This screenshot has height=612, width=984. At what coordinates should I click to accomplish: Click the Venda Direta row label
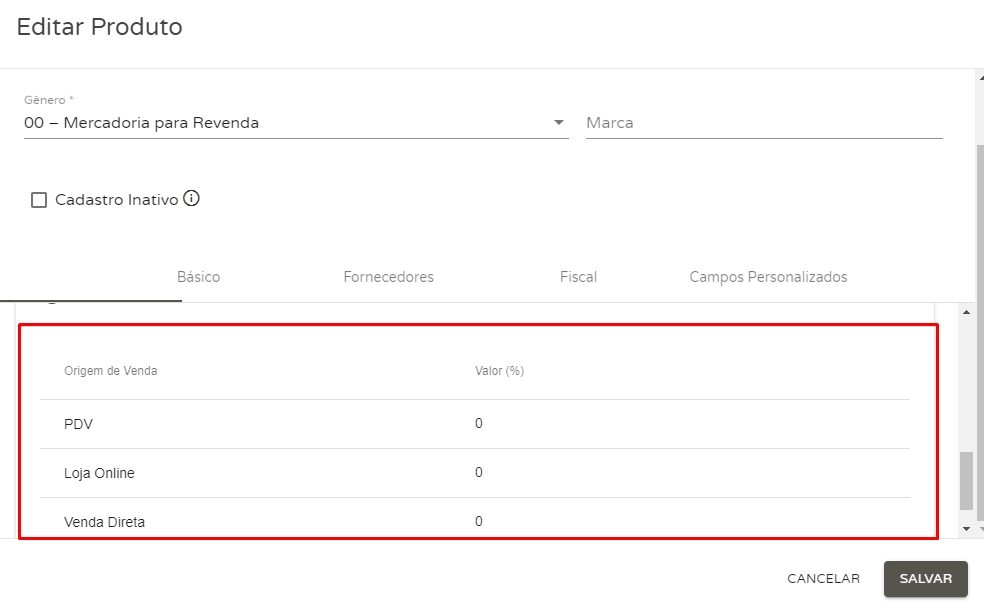104,522
